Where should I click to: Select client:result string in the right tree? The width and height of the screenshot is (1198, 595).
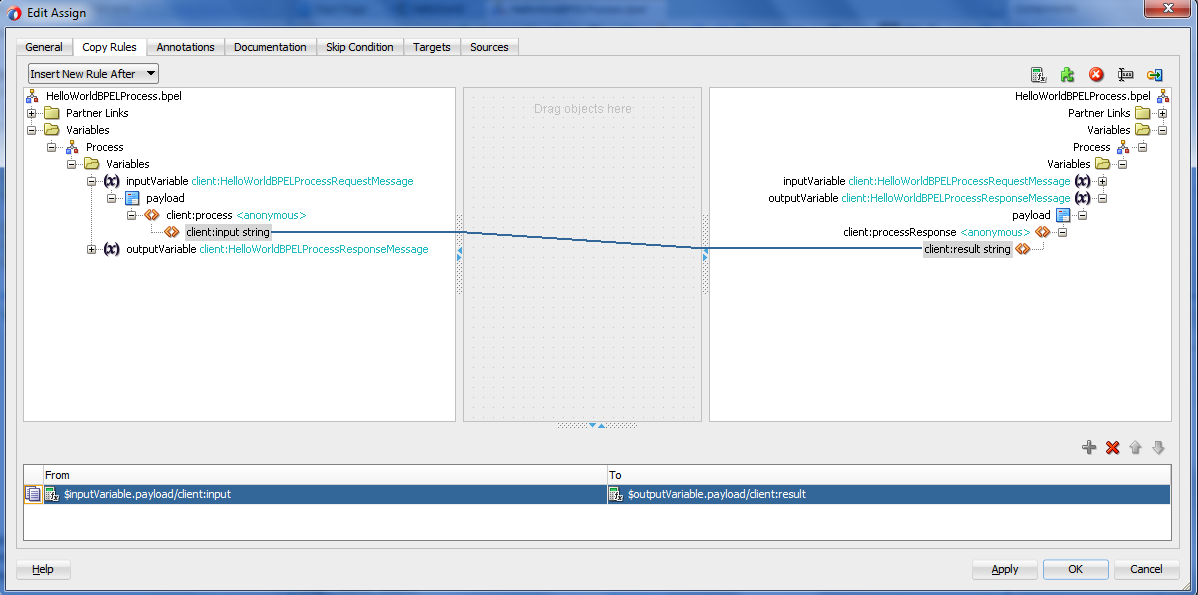coord(966,249)
